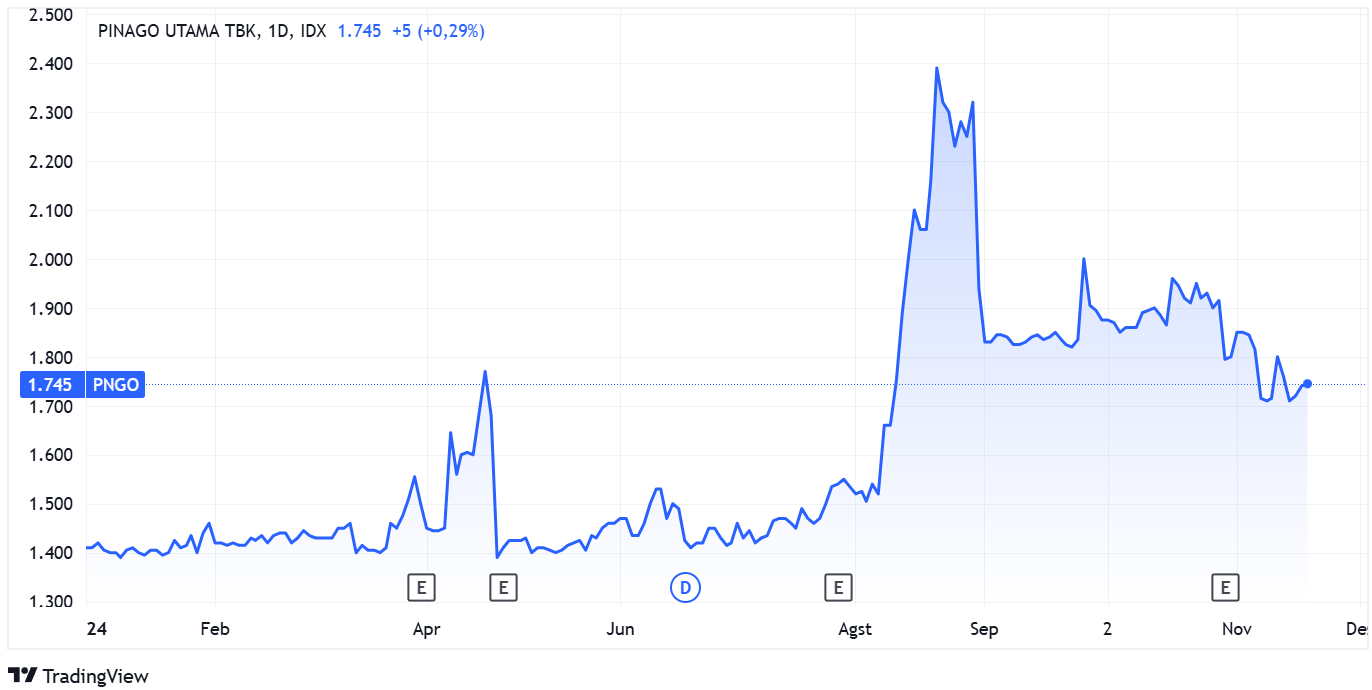Click the 2.400 price axis label
The image size is (1372, 690).
point(52,64)
